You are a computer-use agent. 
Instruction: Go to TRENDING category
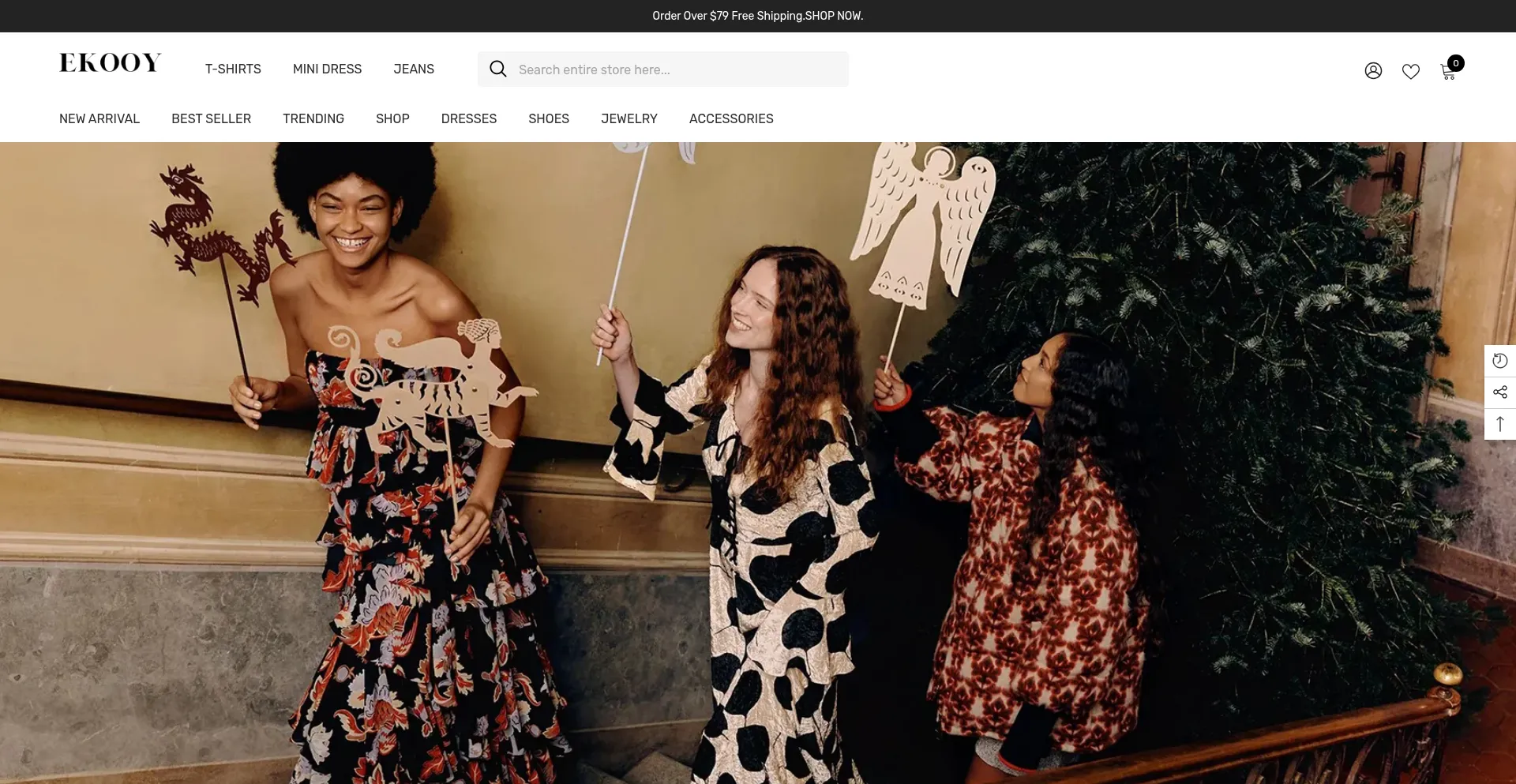(x=313, y=118)
